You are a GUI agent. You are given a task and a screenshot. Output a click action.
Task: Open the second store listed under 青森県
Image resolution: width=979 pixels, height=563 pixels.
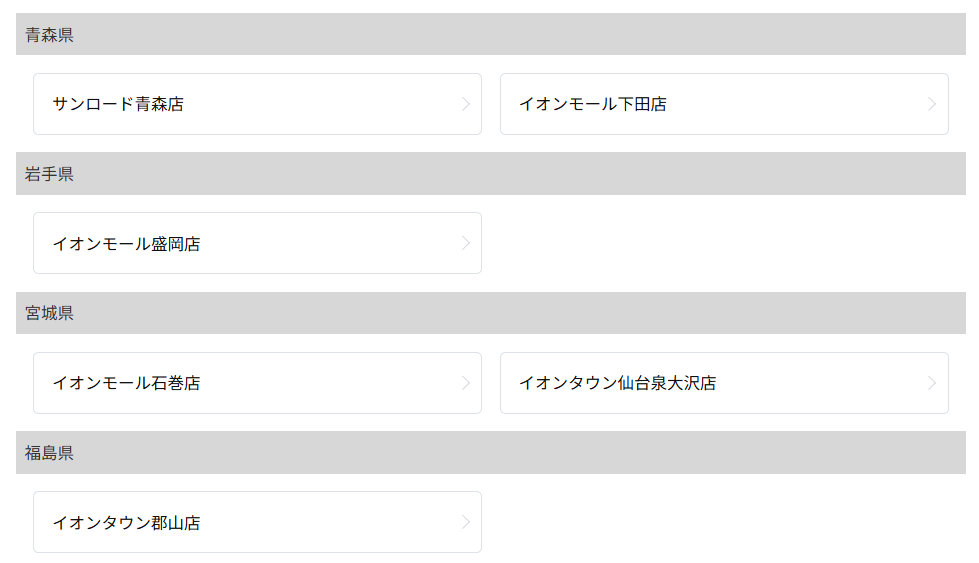point(724,104)
